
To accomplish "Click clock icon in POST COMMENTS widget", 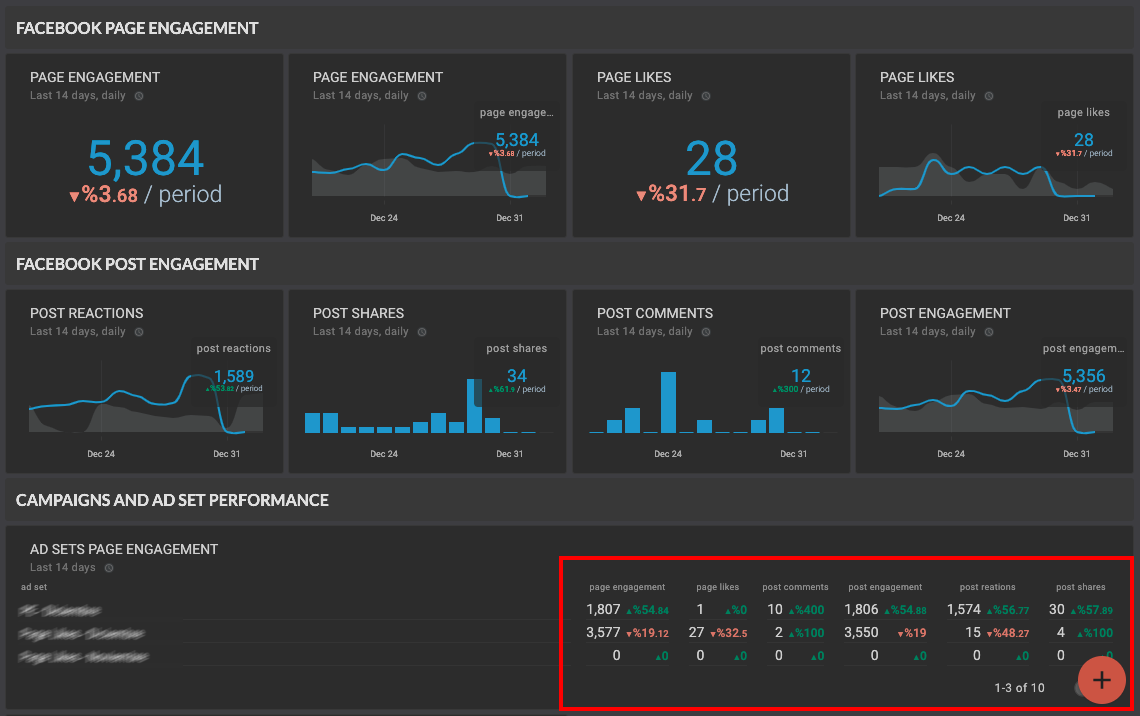I will coord(705,332).
